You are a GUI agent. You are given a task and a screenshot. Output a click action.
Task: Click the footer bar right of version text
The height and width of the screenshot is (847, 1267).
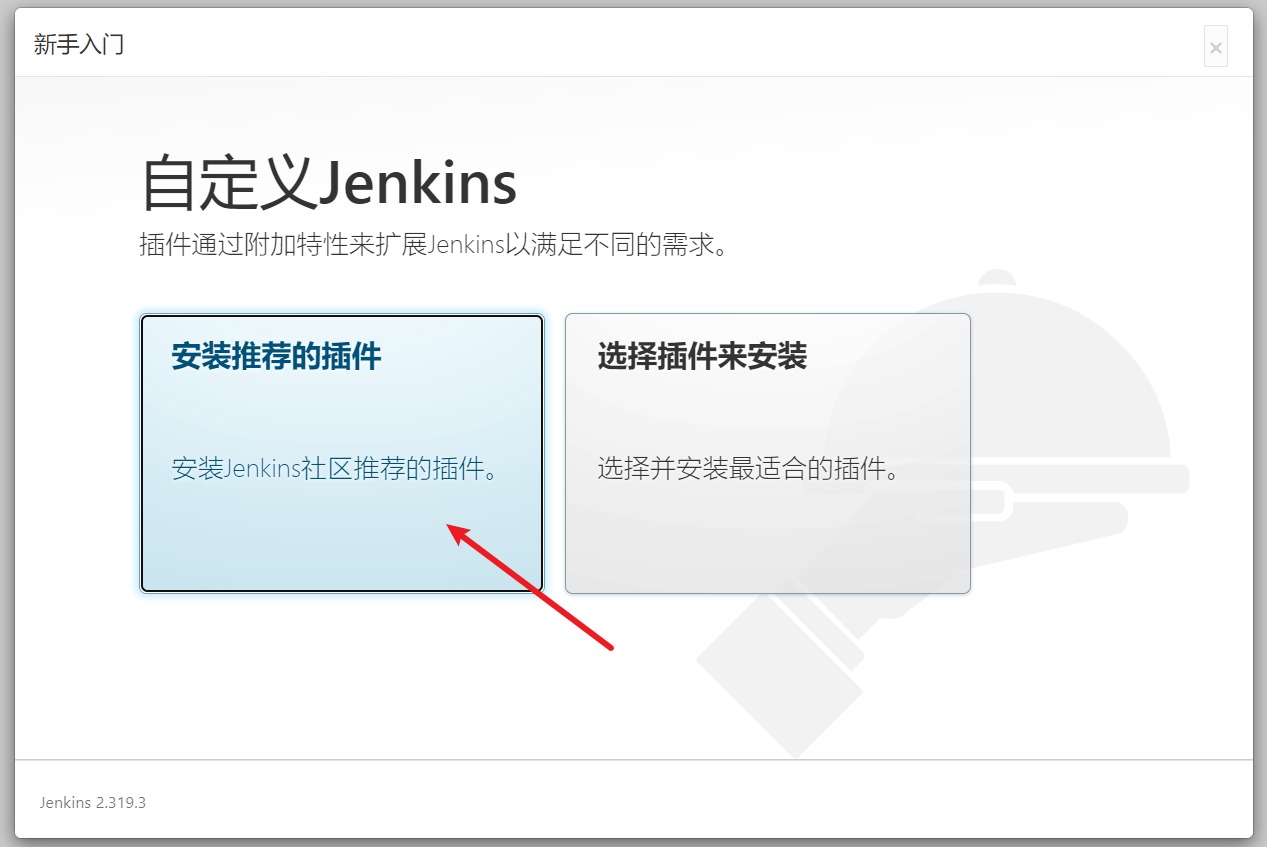pyautogui.click(x=700, y=802)
